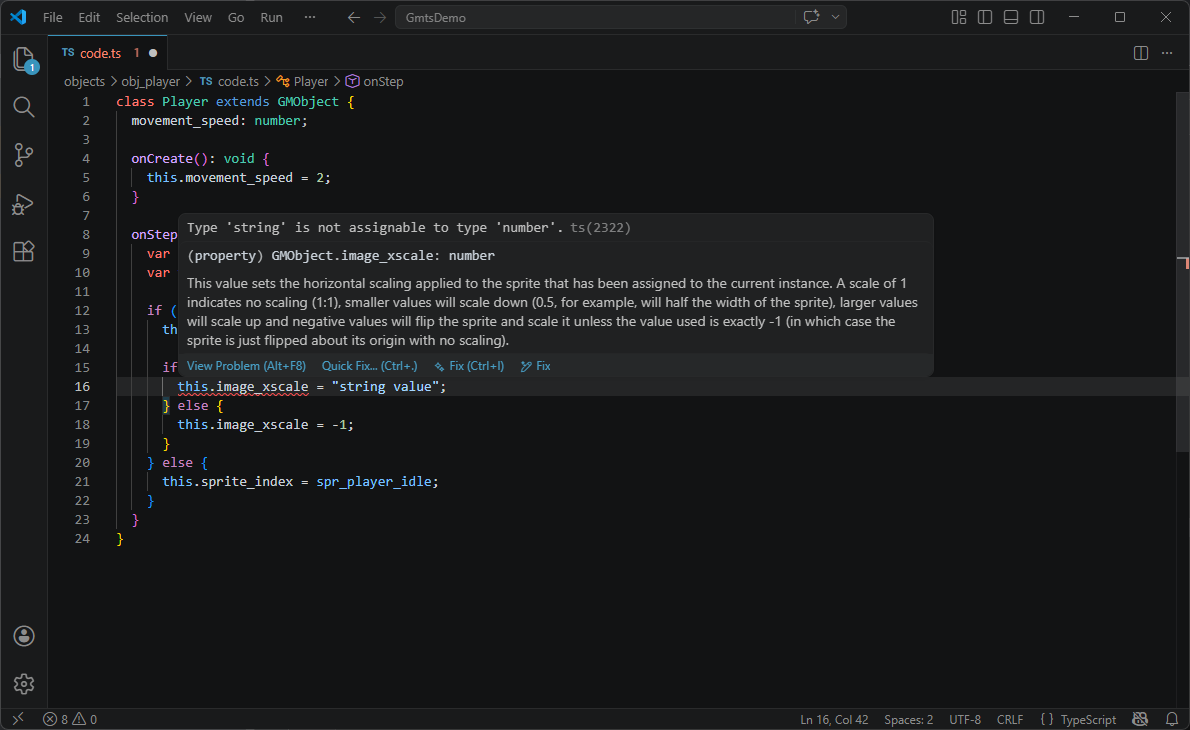Toggle the bottom Panel
1190x730 pixels.
click(x=1011, y=17)
